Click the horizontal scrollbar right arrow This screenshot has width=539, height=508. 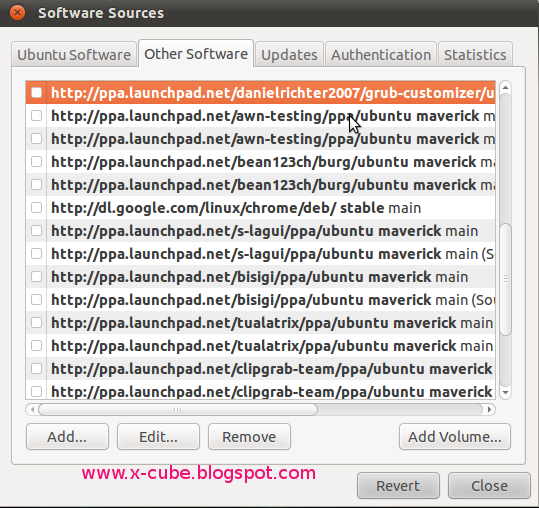[489, 409]
